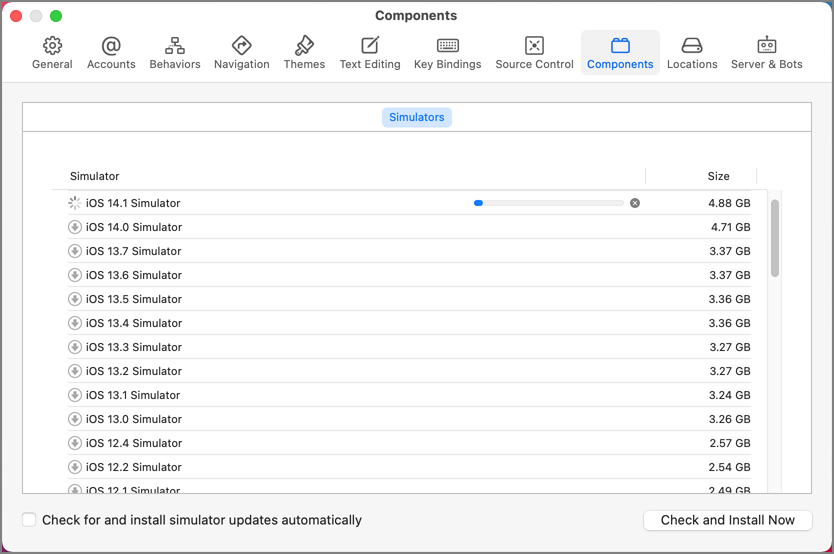
Task: Open the Navigation preferences pane
Action: (x=241, y=53)
